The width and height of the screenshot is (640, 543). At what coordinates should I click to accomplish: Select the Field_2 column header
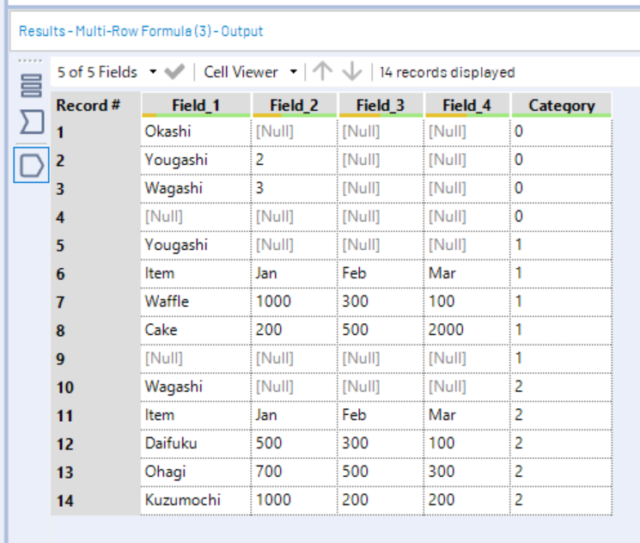[x=294, y=105]
